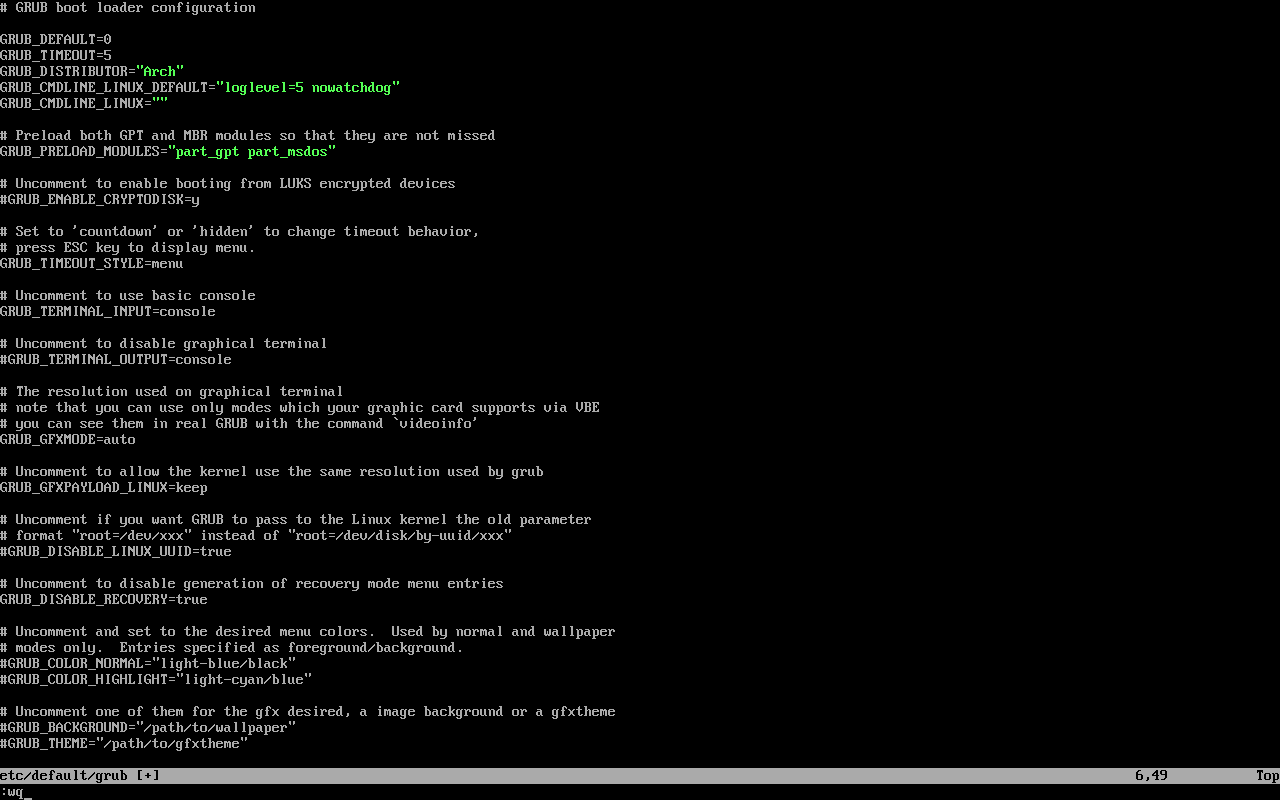The height and width of the screenshot is (800, 1280).
Task: Click the commented GRUB_ENABLE_CRYPTODISK=y line
Action: click(x=100, y=199)
